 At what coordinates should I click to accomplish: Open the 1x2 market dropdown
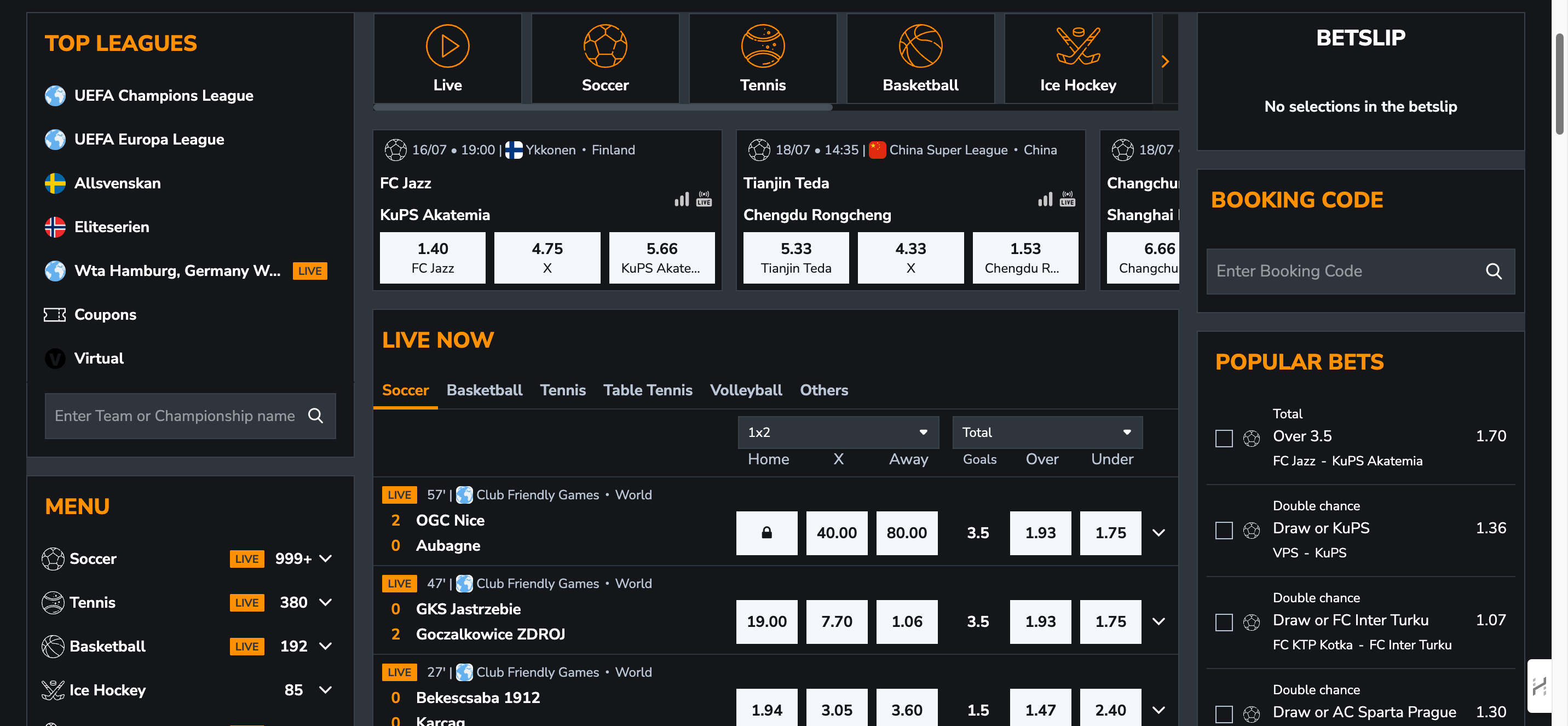pyautogui.click(x=838, y=432)
